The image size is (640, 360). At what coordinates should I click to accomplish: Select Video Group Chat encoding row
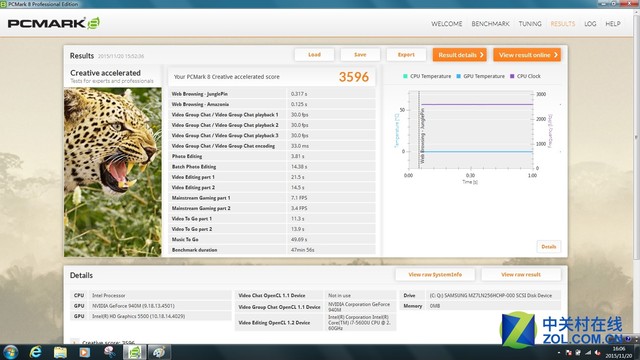(272, 146)
